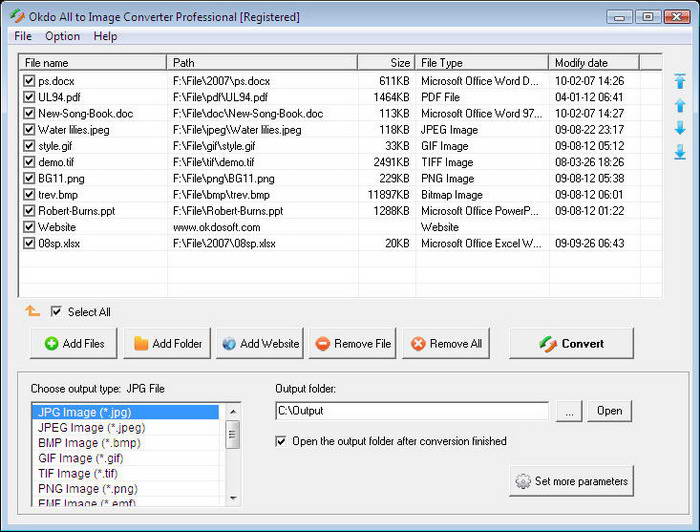This screenshot has height=532, width=700.
Task: Toggle the Website row checkbox
Action: pos(29,227)
